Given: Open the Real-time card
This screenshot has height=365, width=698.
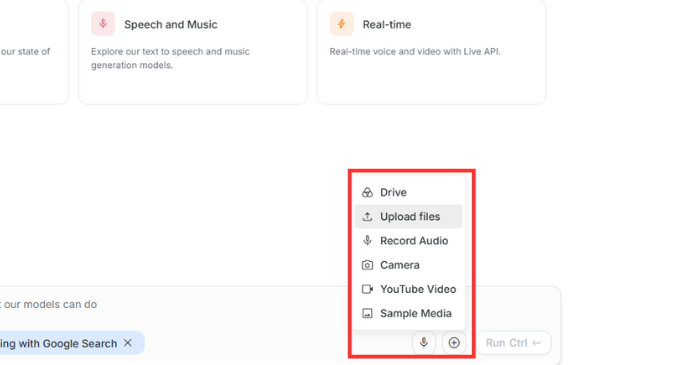Looking at the screenshot, I should point(431,51).
